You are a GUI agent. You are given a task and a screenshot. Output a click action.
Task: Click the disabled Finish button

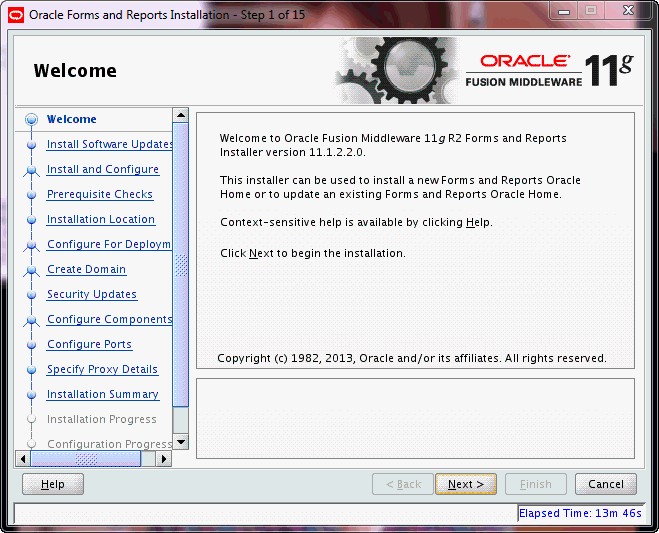point(536,484)
